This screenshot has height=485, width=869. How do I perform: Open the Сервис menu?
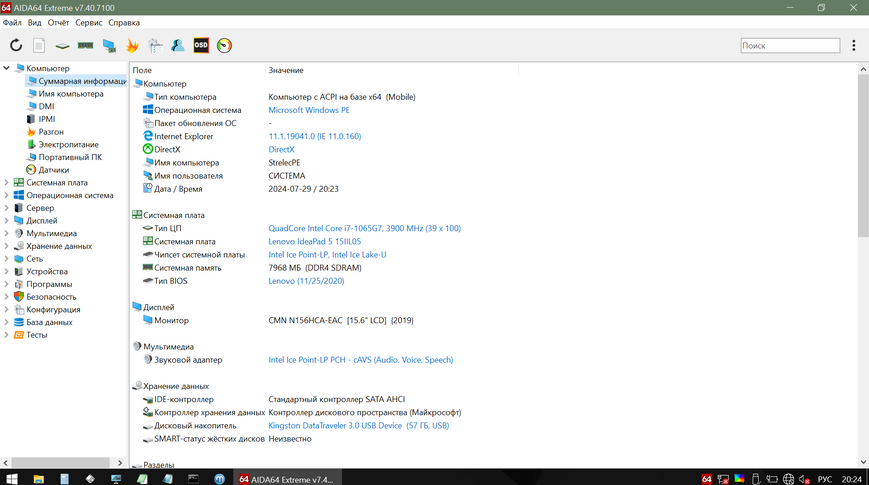(89, 23)
